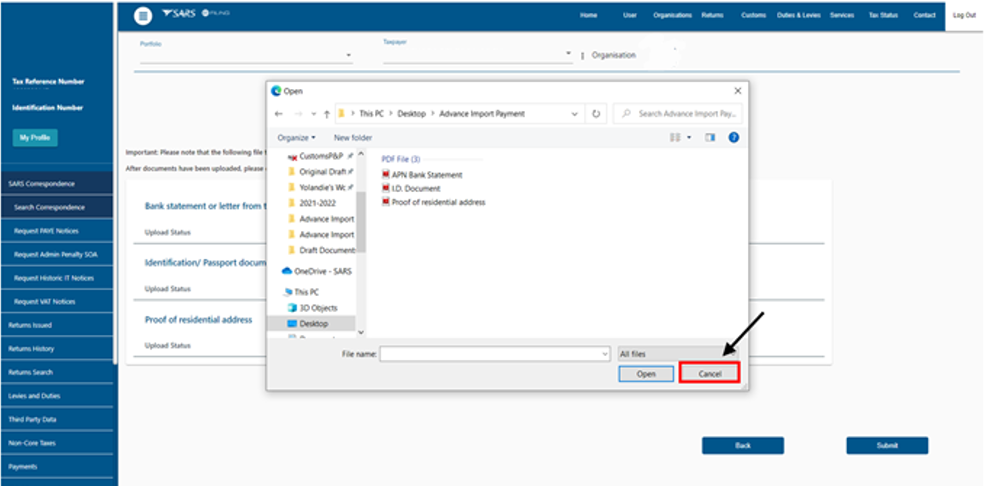Image resolution: width=996 pixels, height=492 pixels.
Task: Refresh the Advance Import Payment folder
Action: tap(597, 114)
